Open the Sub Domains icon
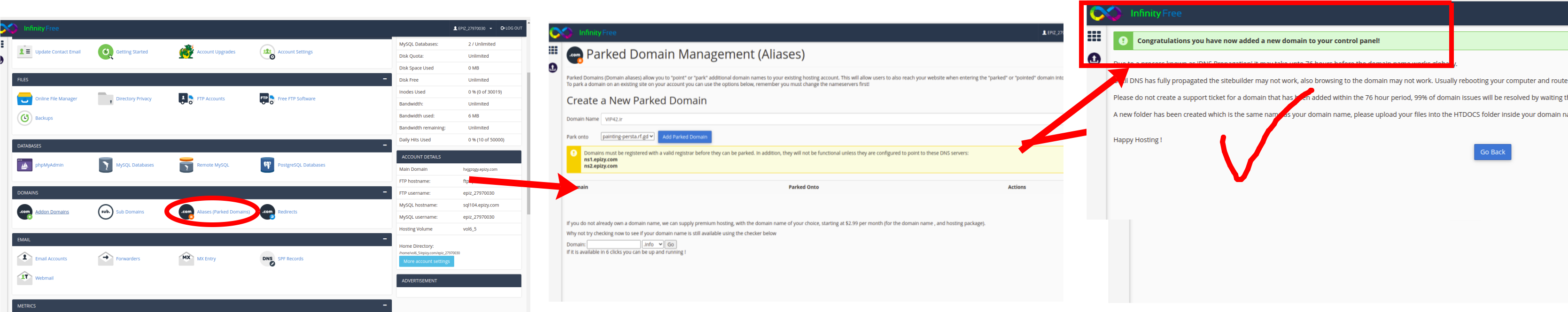Image resolution: width=1568 pixels, height=312 pixels. pos(105,212)
